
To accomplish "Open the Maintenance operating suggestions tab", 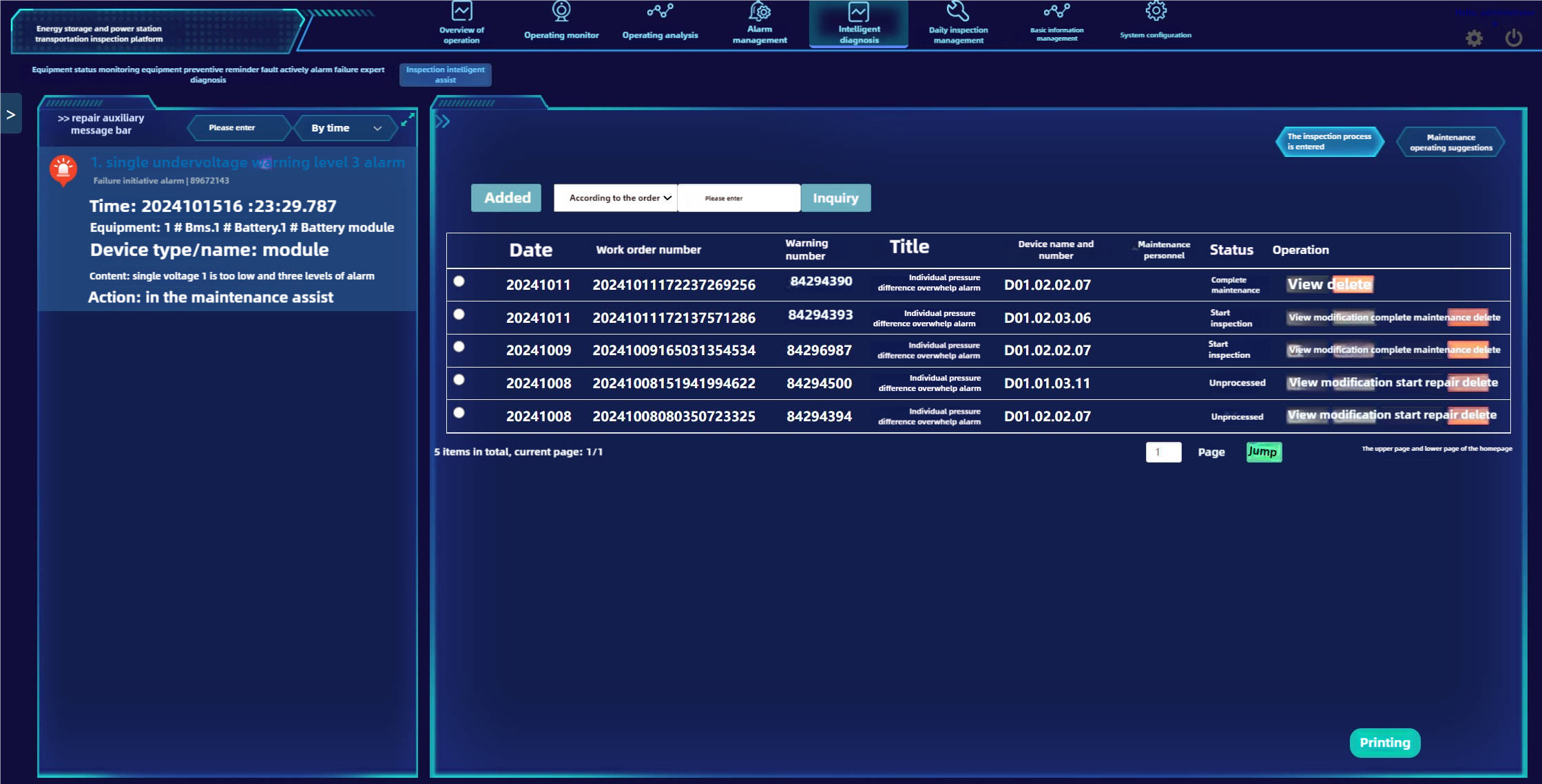I will 1450,142.
